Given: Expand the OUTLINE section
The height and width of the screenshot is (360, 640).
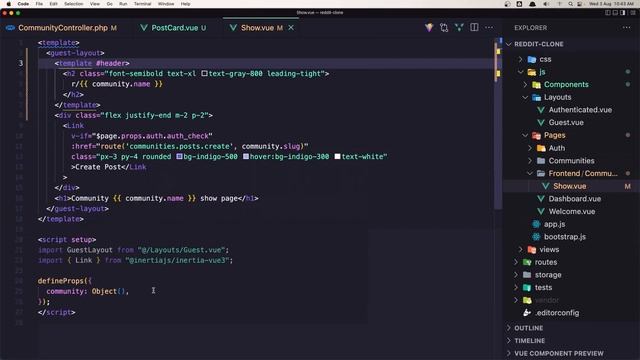Looking at the screenshot, I should (528, 328).
